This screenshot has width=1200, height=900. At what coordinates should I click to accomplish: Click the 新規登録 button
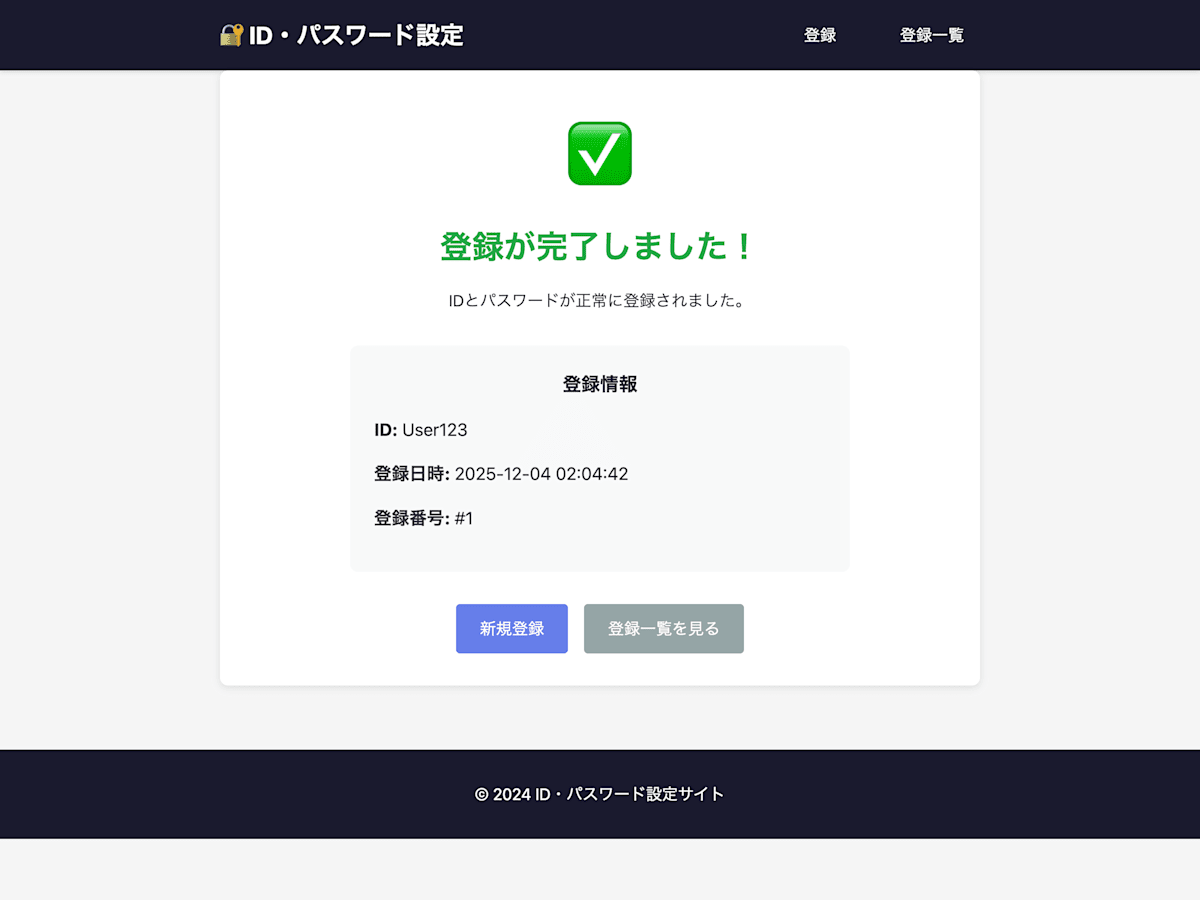[x=511, y=629]
